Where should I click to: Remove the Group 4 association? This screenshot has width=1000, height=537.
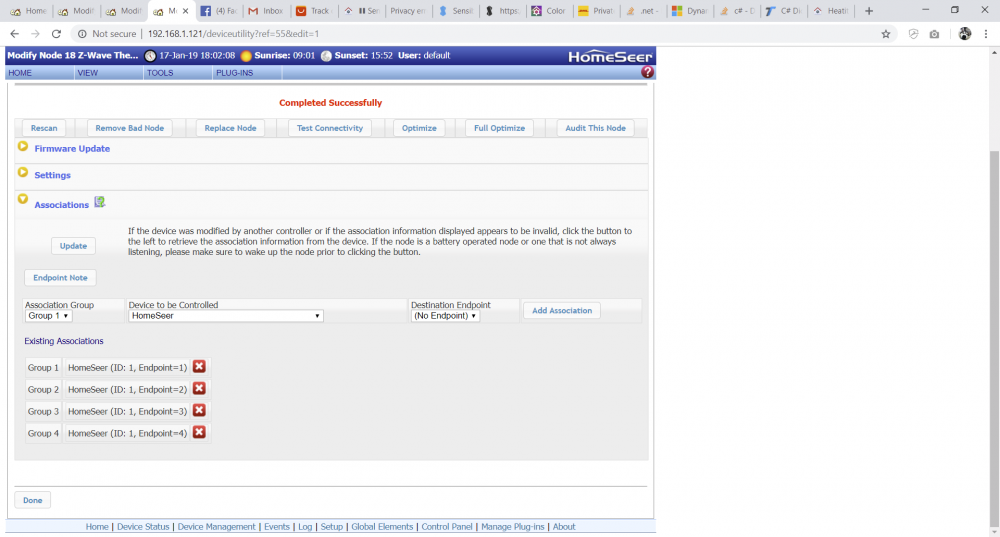pos(199,432)
